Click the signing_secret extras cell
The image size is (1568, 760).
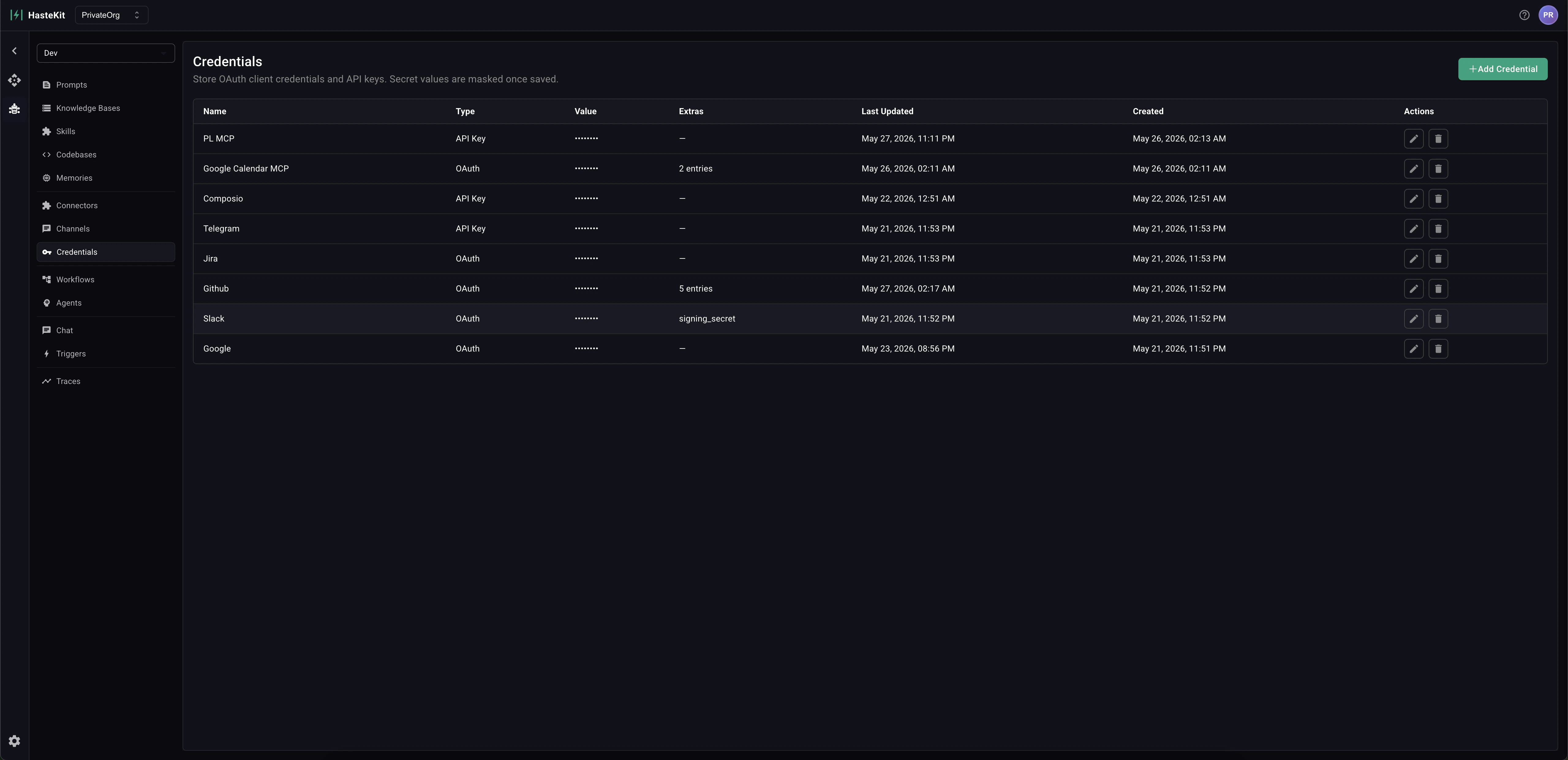[x=707, y=319]
